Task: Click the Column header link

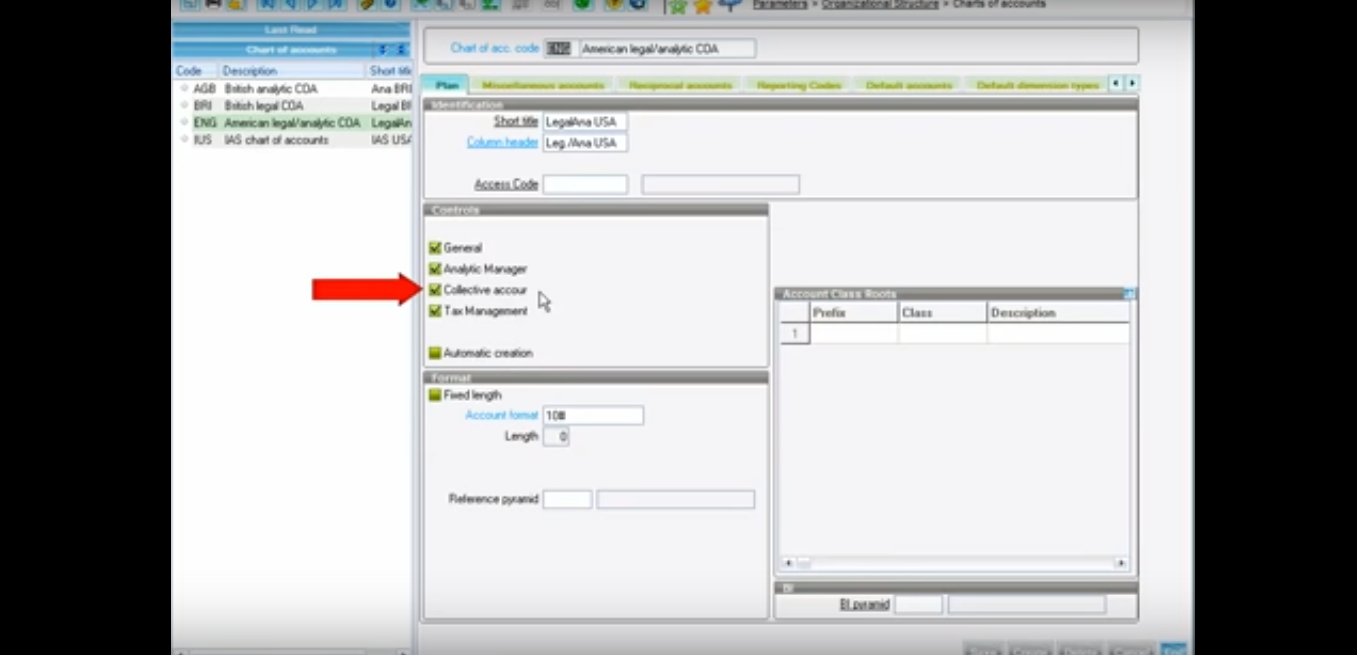Action: tap(502, 142)
